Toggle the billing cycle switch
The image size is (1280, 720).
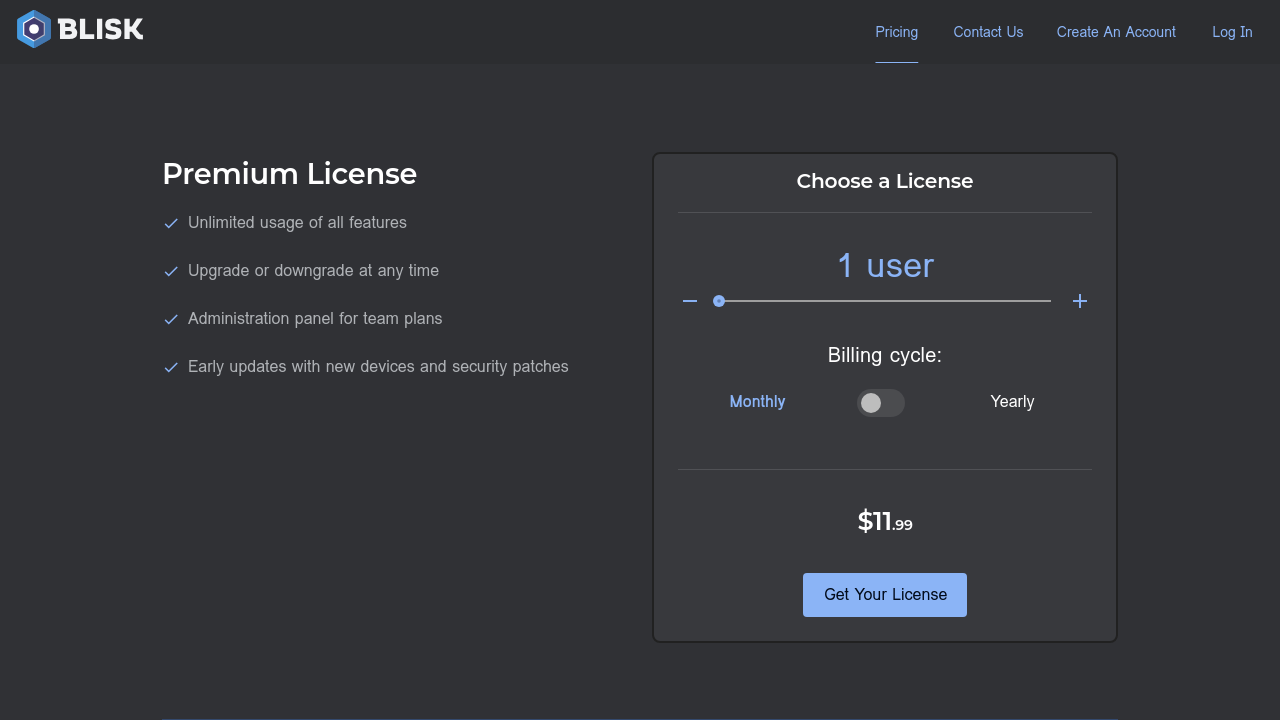[x=880, y=403]
